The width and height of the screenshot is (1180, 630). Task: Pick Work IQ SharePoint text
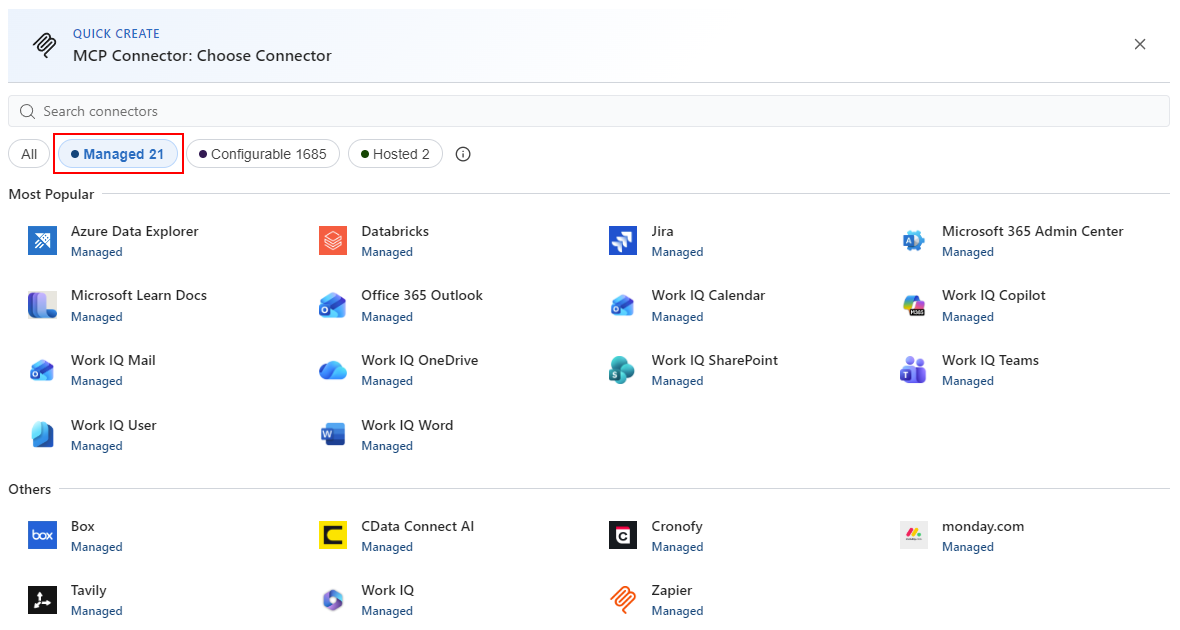pos(715,361)
